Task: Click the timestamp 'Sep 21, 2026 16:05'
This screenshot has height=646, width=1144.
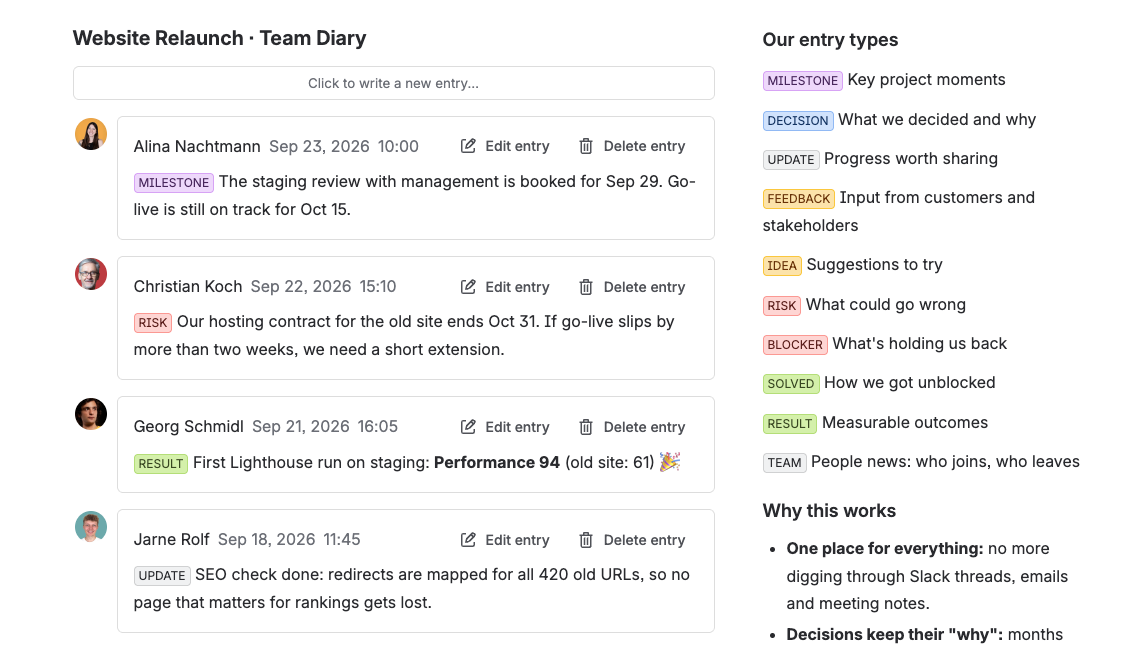Action: (x=325, y=426)
